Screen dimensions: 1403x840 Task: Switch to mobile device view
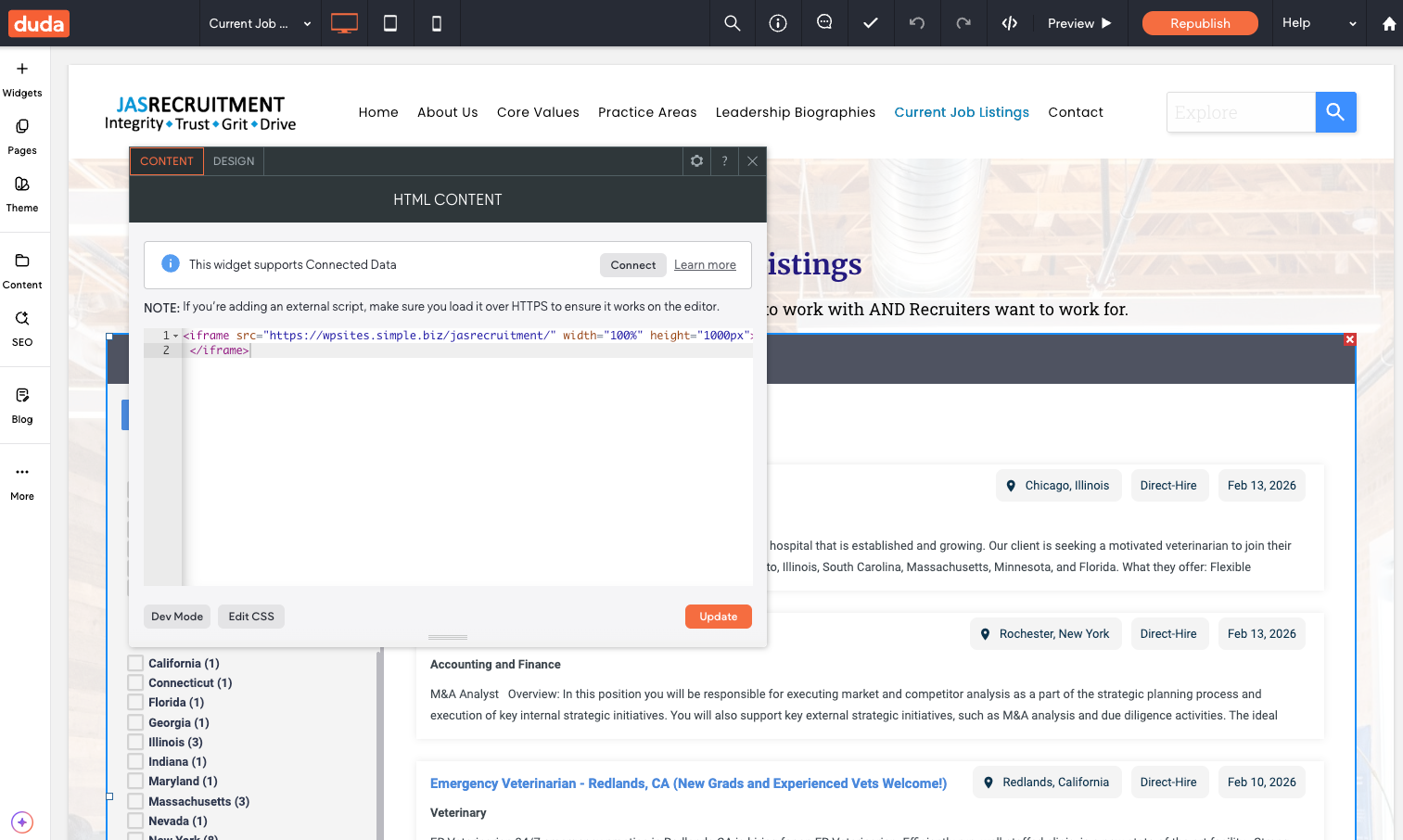coord(437,23)
